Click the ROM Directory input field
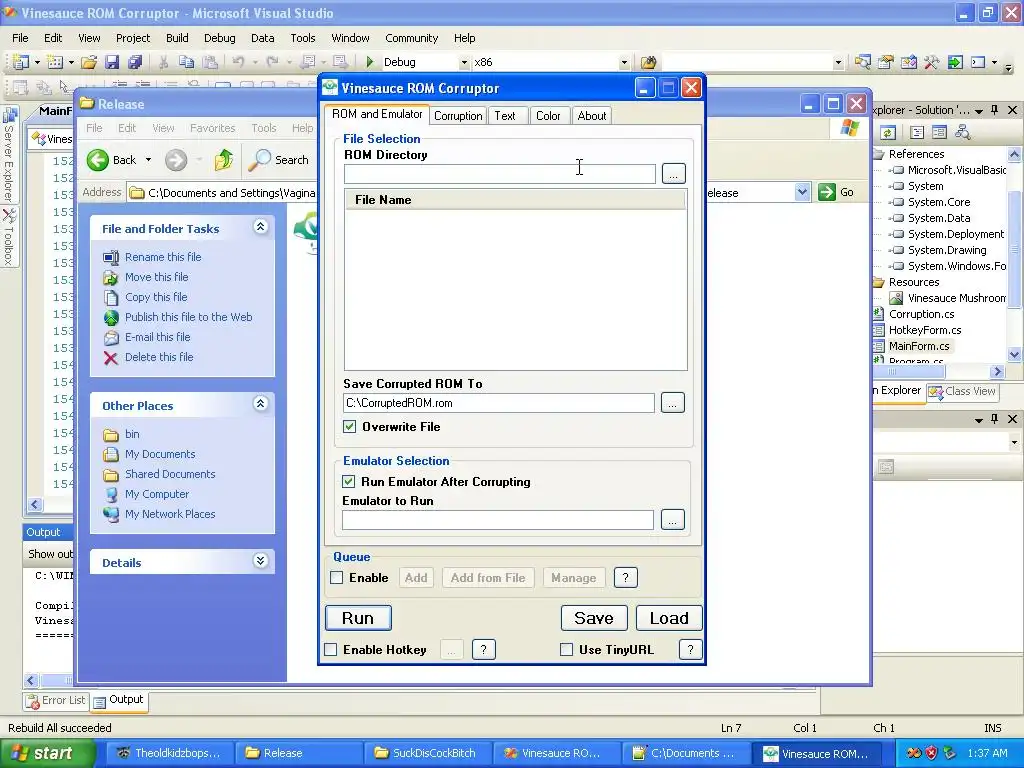This screenshot has height=768, width=1024. (500, 174)
